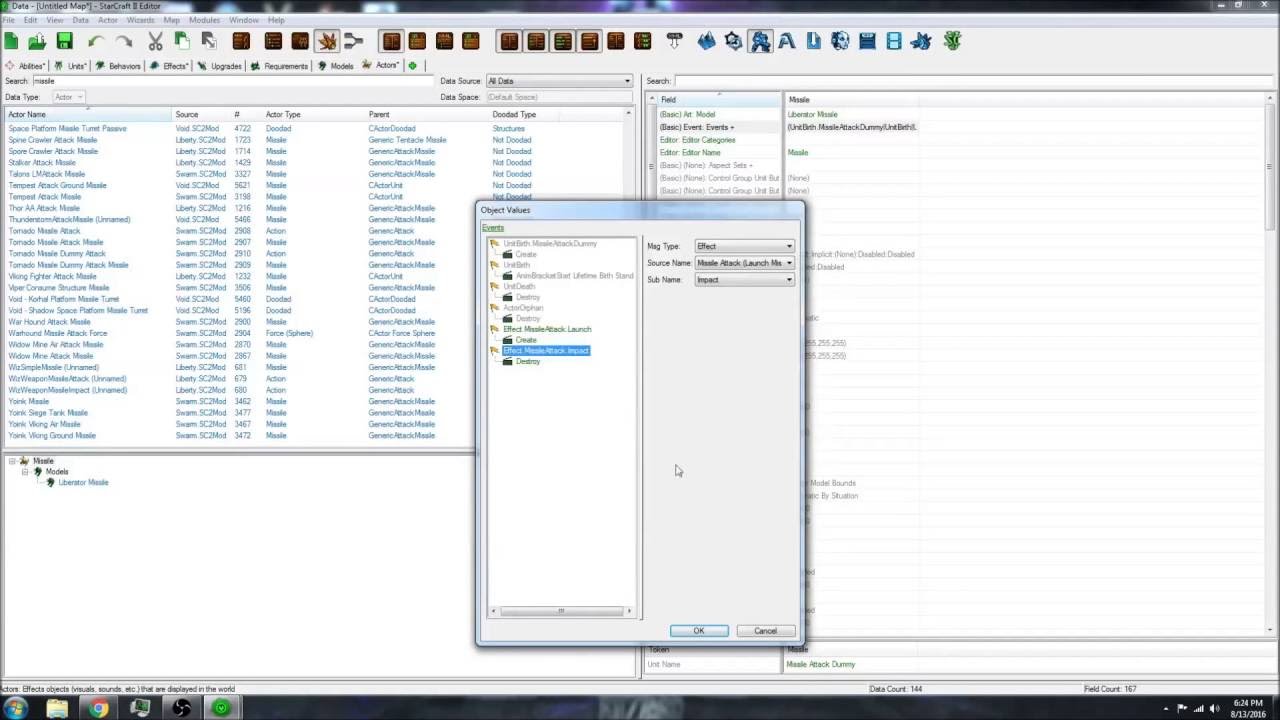Click the (Basic) Art: Model field

click(687, 115)
